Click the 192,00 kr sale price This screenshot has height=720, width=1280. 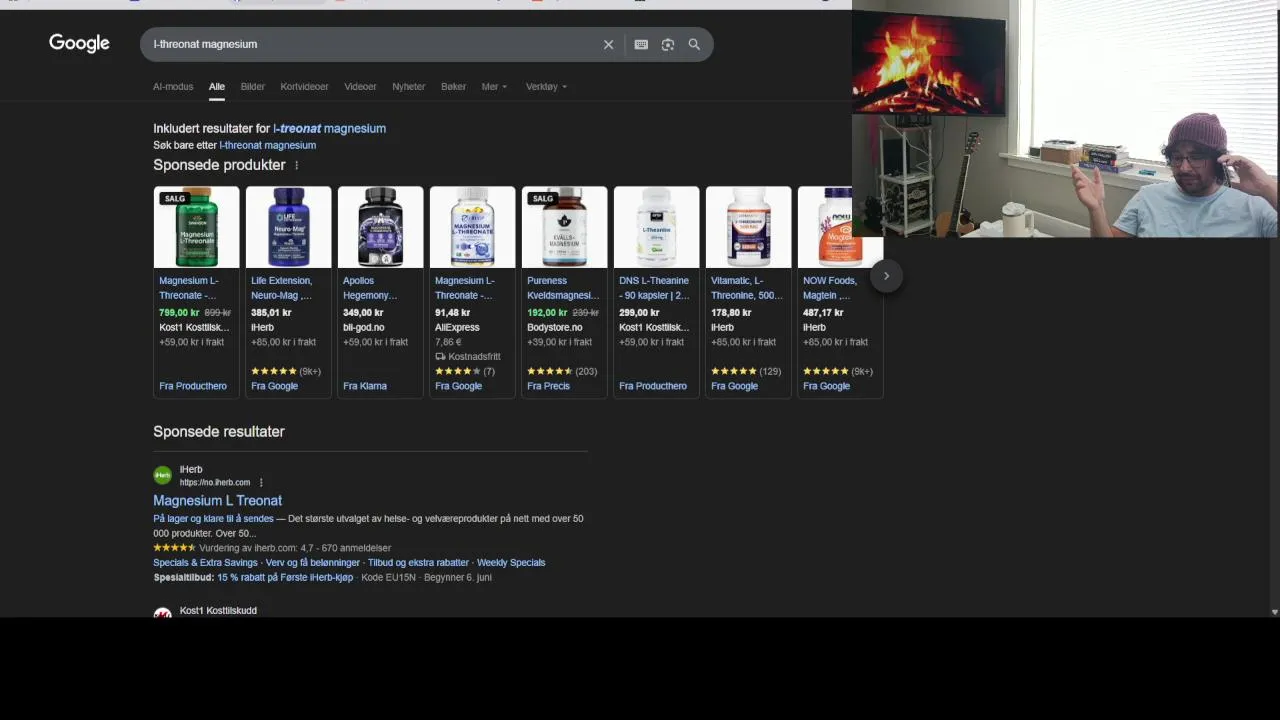coord(547,313)
